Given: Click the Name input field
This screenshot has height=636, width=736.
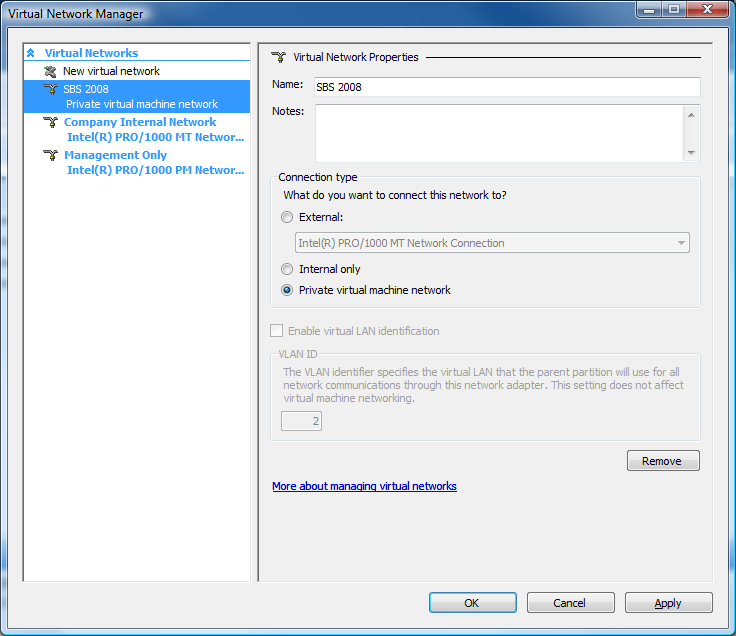Looking at the screenshot, I should 507,87.
